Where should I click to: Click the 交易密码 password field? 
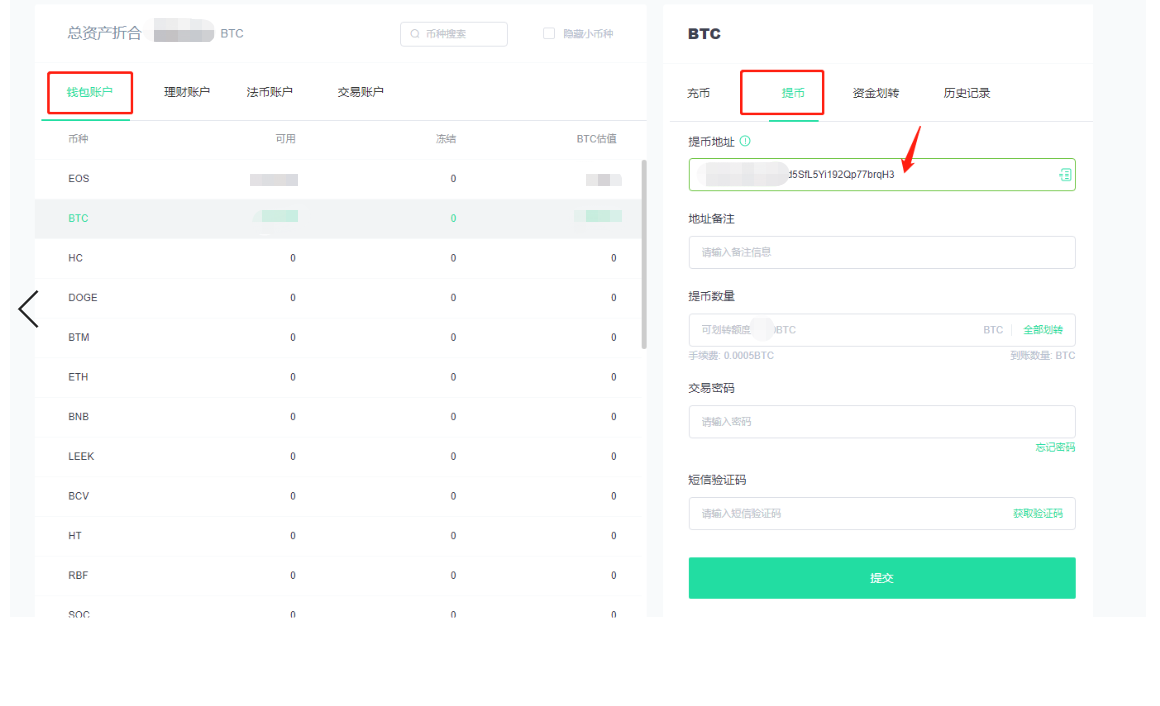(882, 422)
